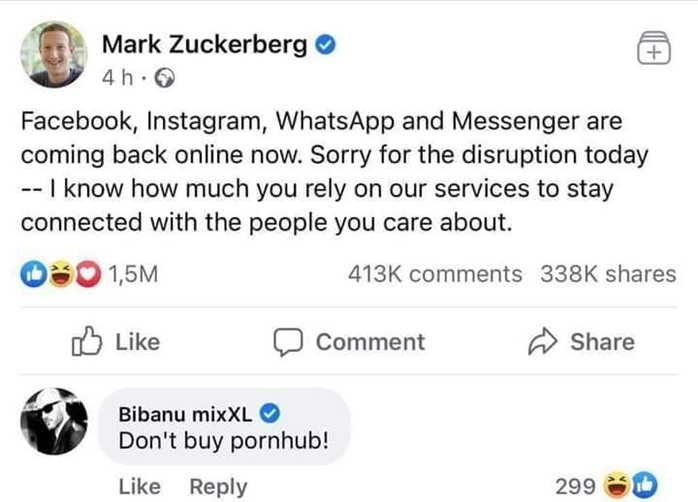The height and width of the screenshot is (502, 698).
Task: Click the thumbs-up Like icon under post
Action: (85, 342)
